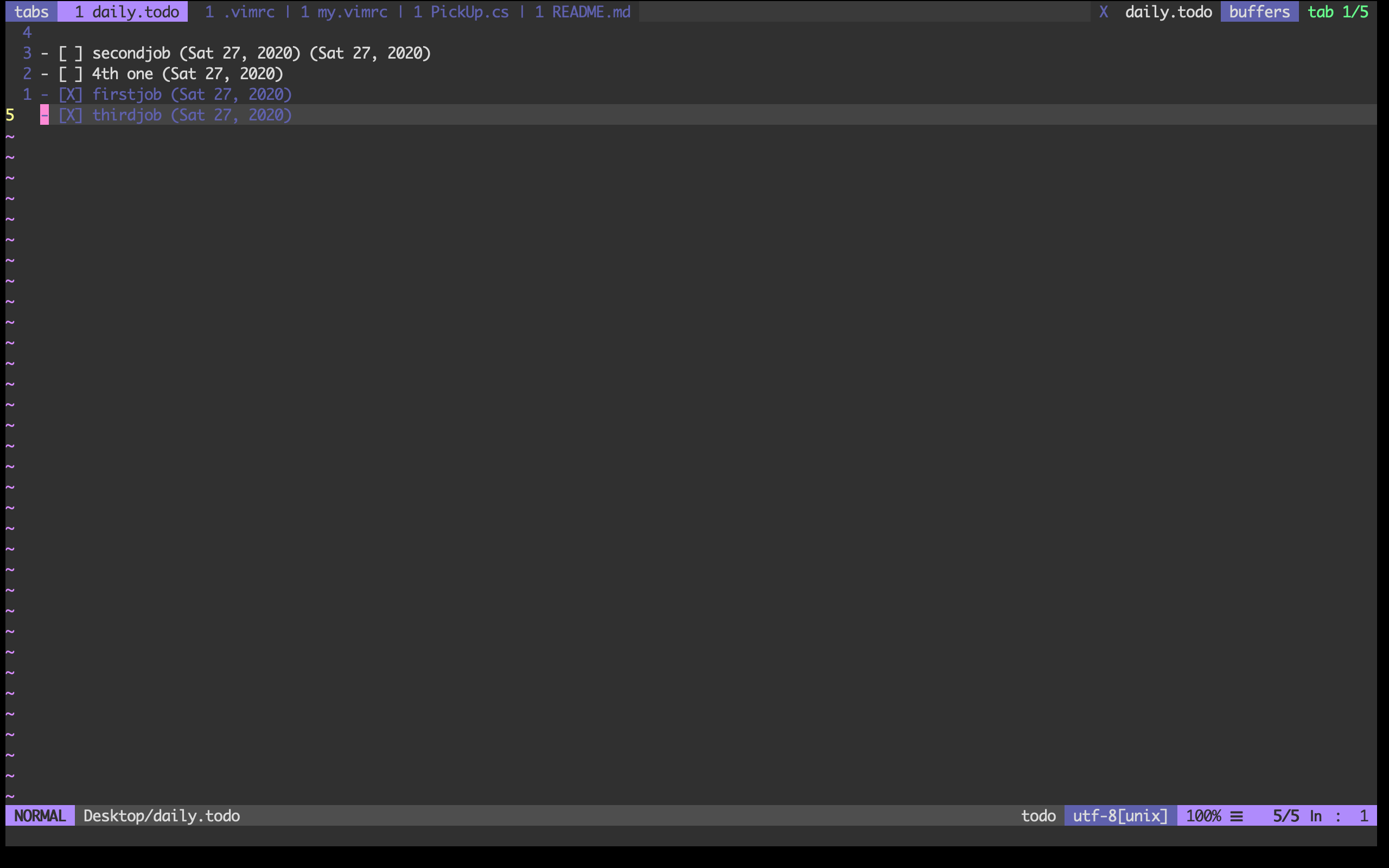This screenshot has width=1389, height=868.
Task: Switch to the .vimrc tab
Action: 240,11
